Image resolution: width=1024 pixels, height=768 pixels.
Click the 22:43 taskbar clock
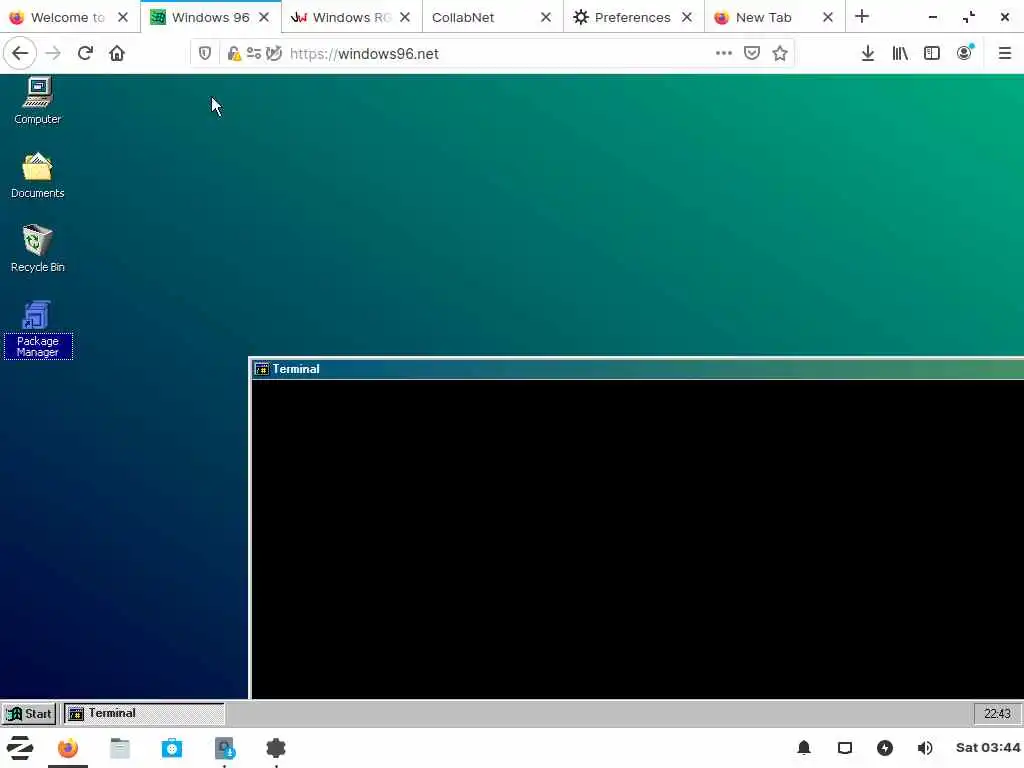tap(997, 714)
